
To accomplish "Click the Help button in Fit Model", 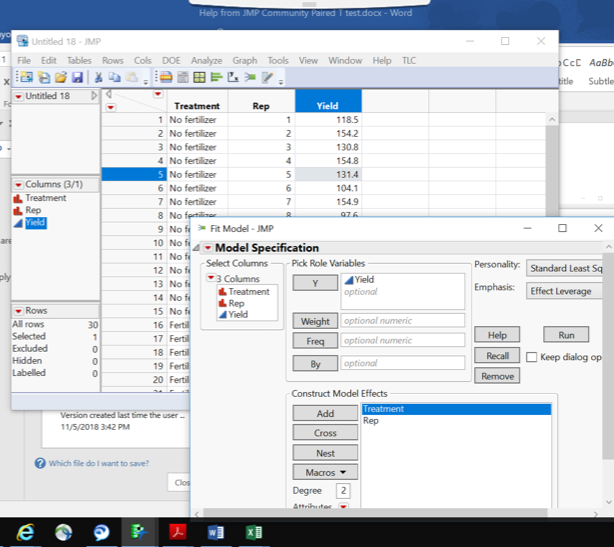I will (x=497, y=335).
